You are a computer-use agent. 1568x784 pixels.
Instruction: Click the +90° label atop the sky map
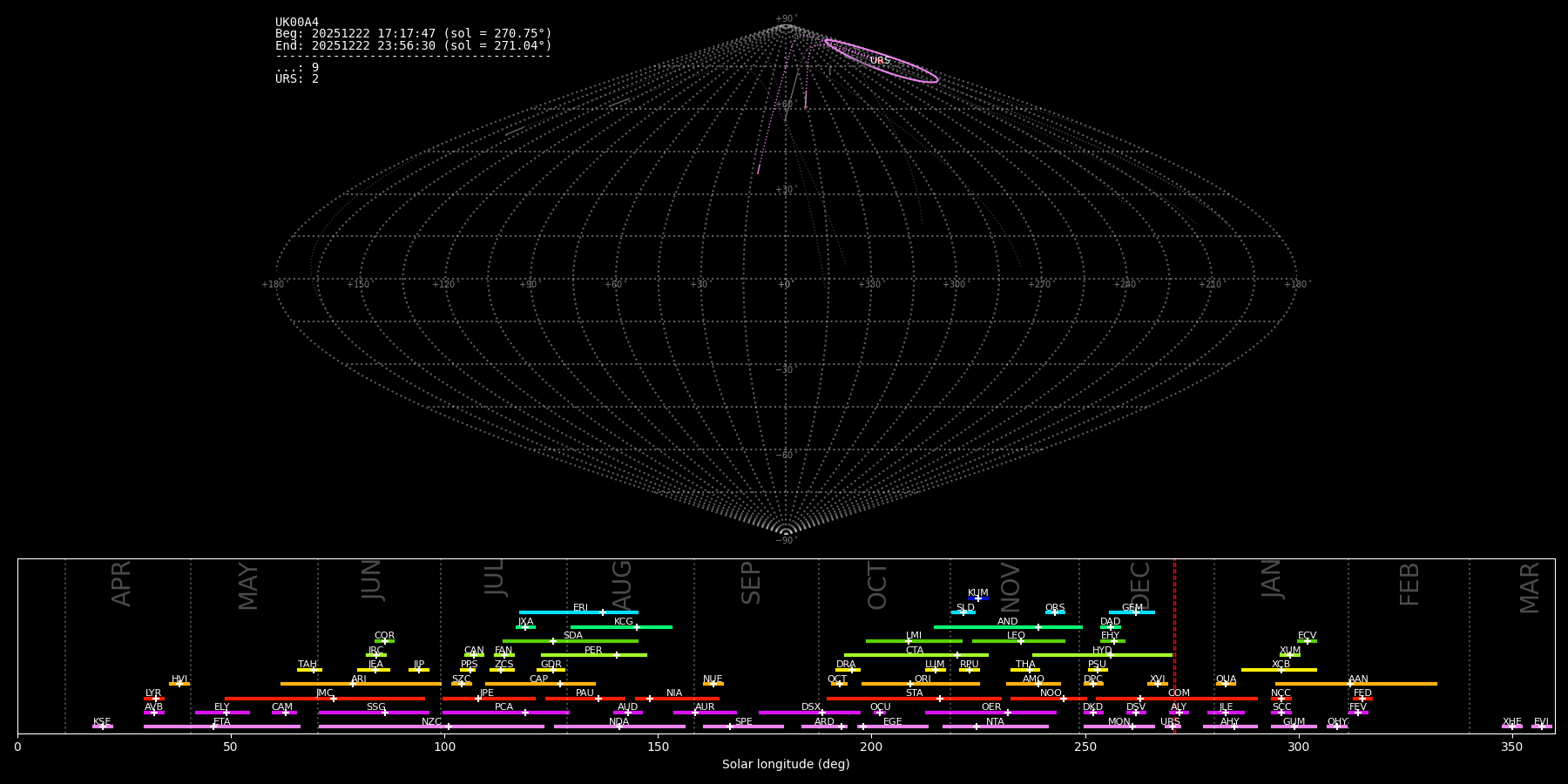tap(786, 19)
